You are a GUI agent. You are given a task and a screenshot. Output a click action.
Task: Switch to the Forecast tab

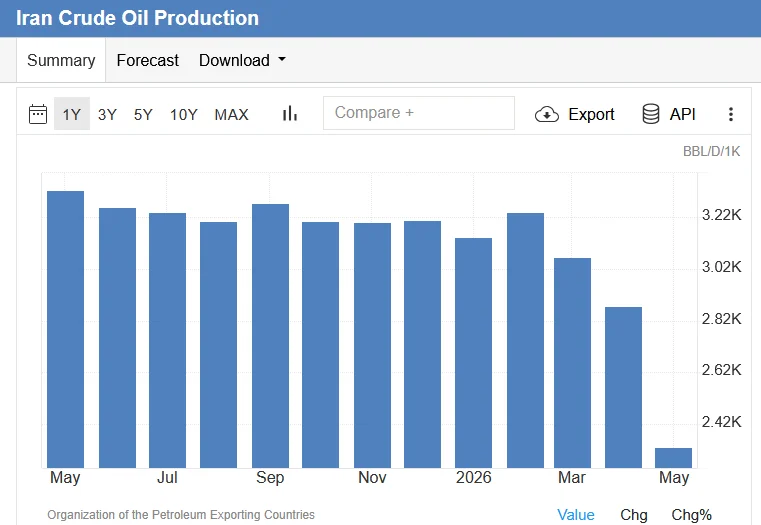148,60
